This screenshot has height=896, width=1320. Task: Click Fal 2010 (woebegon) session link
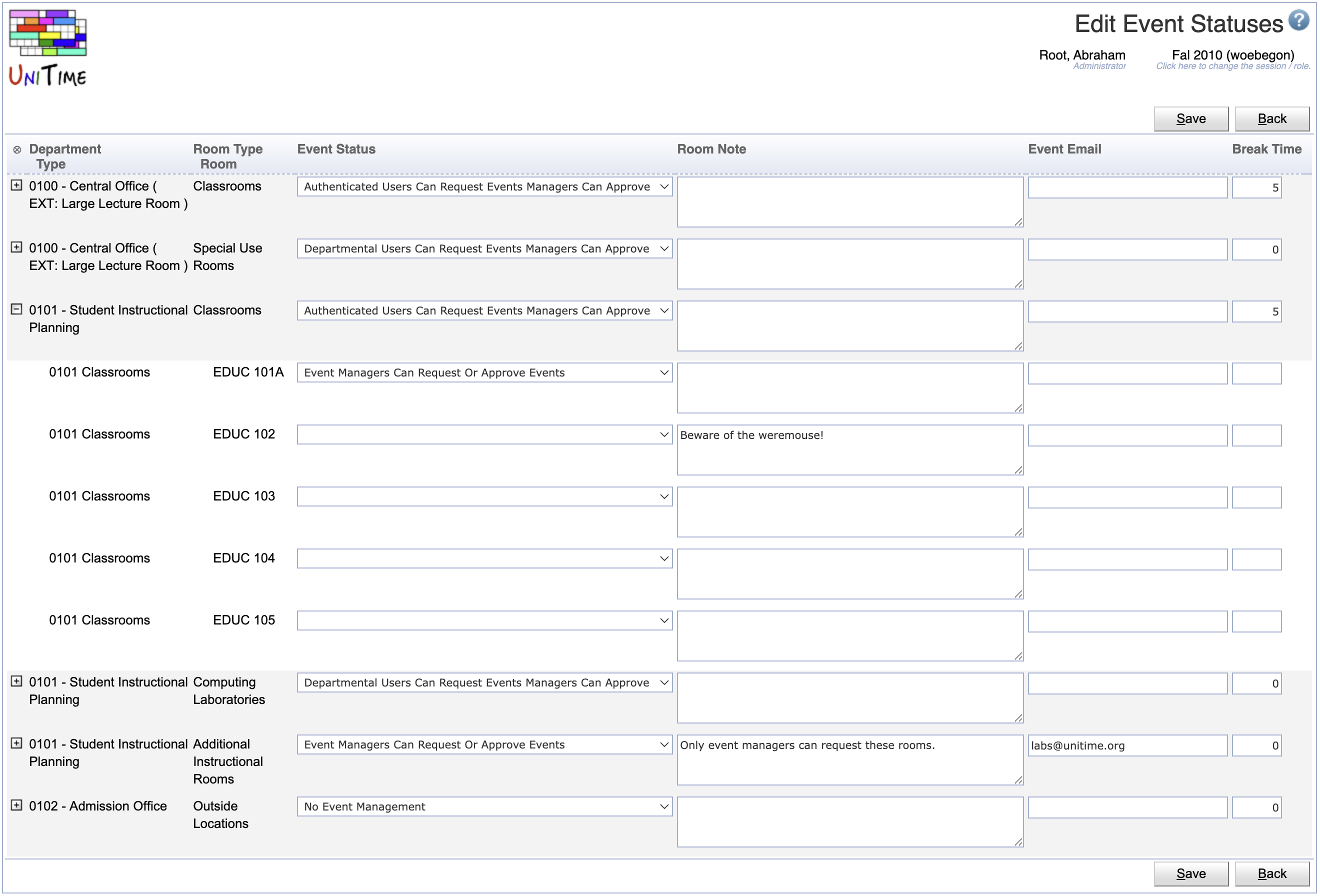click(1232, 55)
